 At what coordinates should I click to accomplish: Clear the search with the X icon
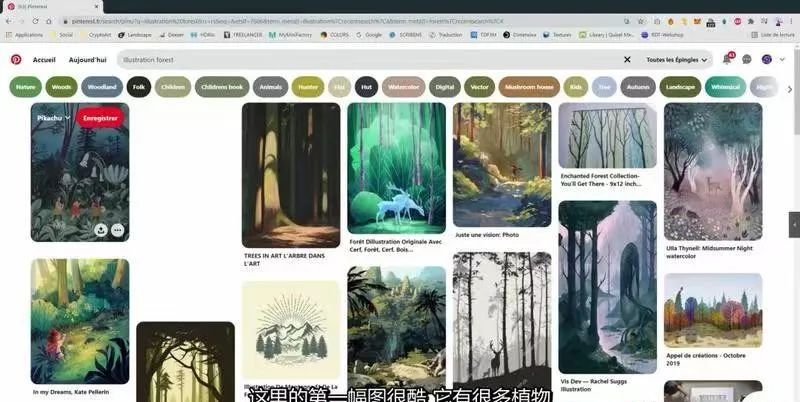coord(627,60)
